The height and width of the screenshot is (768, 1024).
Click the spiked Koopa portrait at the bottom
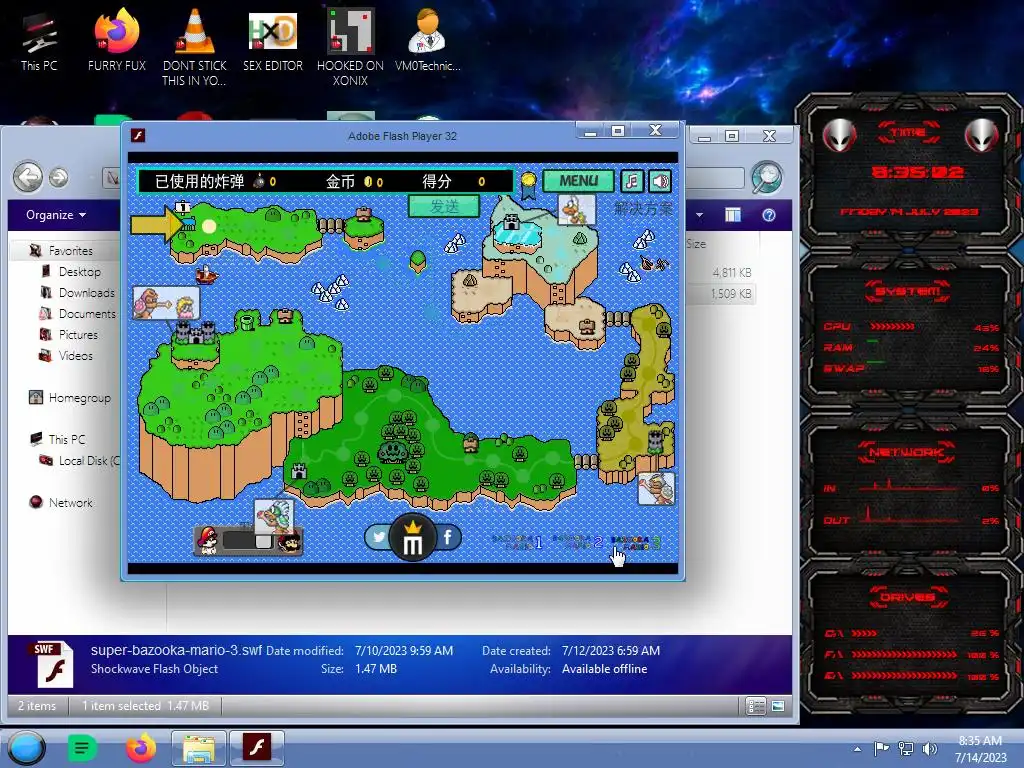point(274,517)
